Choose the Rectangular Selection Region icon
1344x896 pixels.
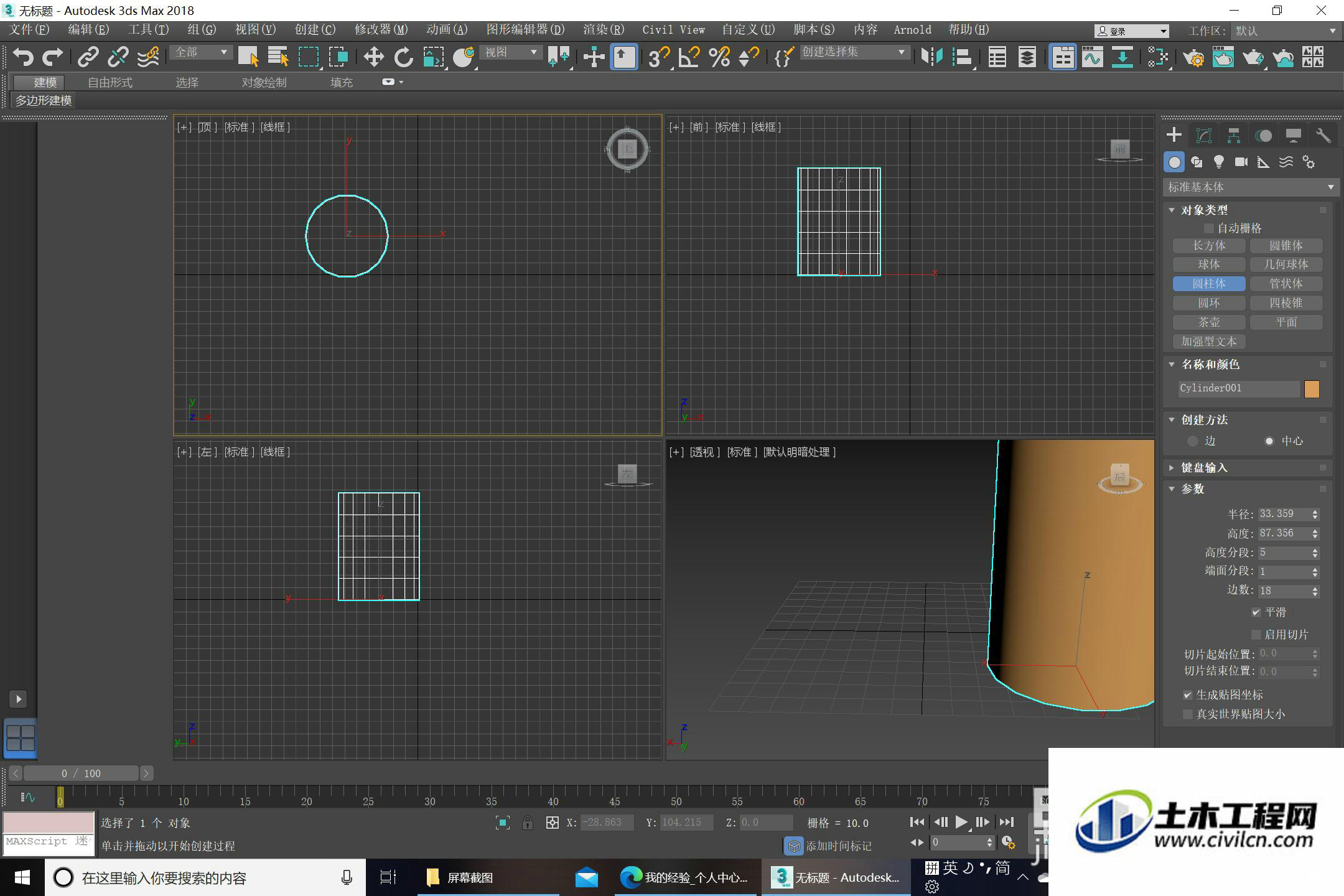coord(309,57)
